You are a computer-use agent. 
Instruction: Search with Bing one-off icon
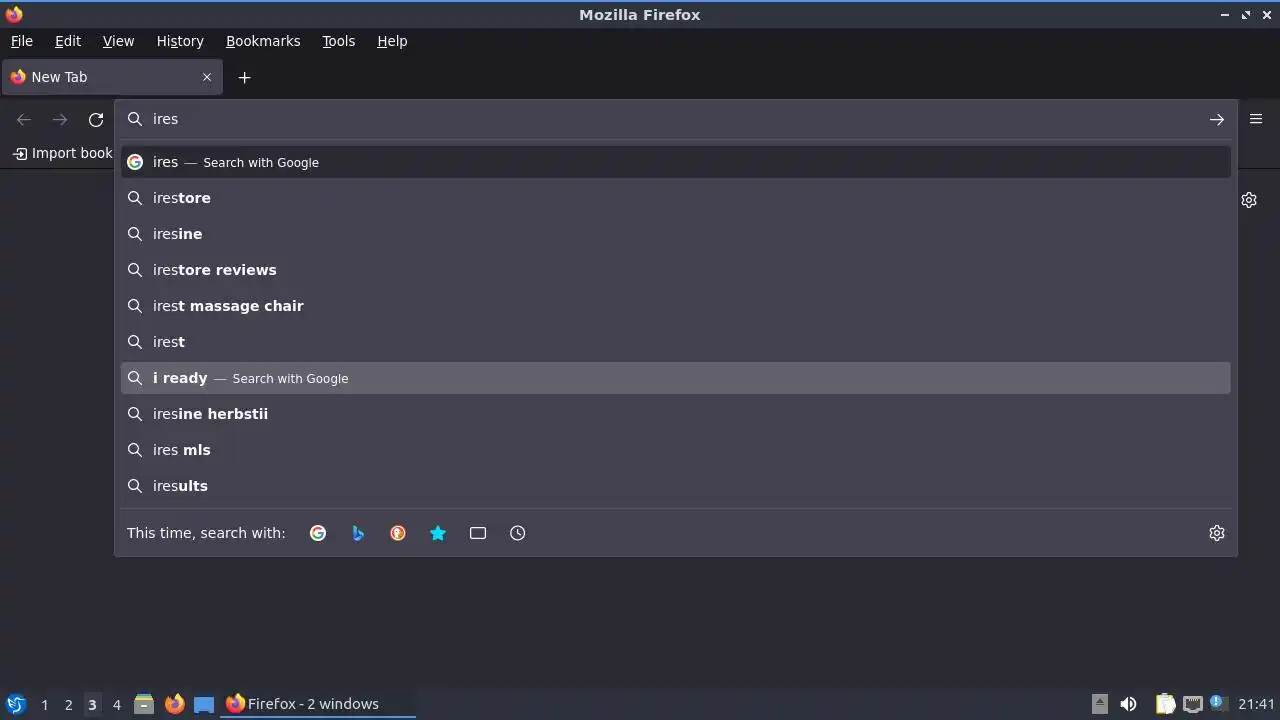coord(358,533)
